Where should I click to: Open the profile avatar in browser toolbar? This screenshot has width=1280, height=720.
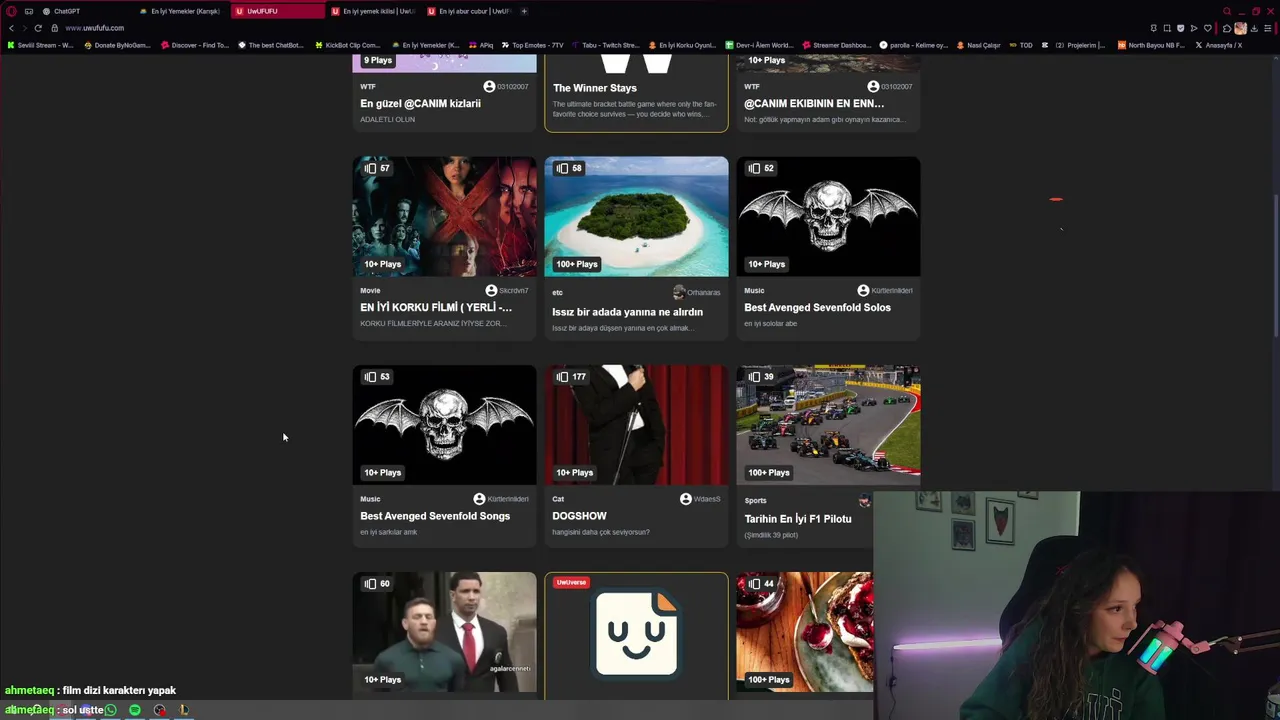tap(1241, 28)
